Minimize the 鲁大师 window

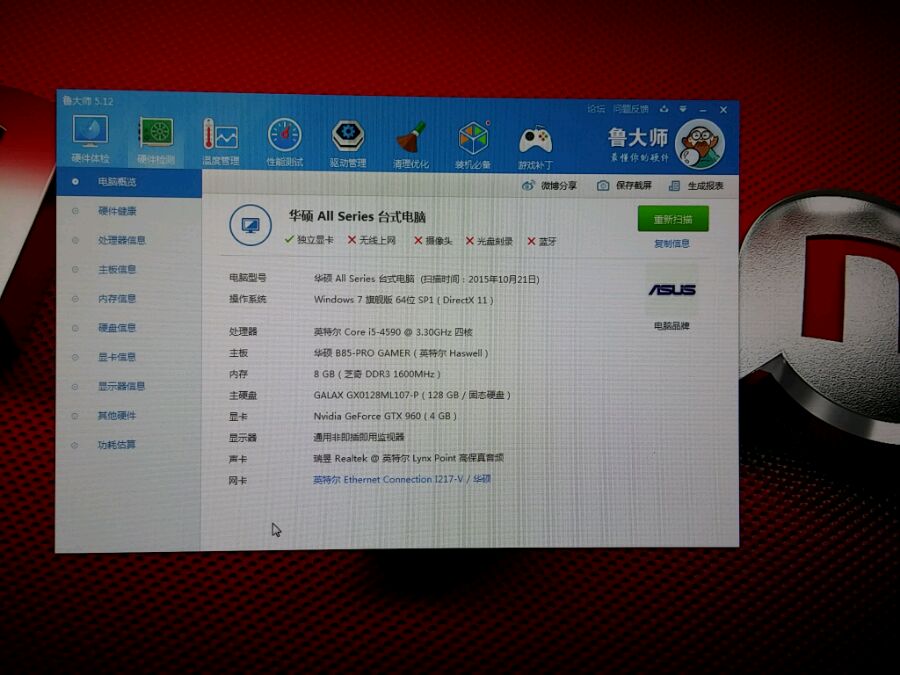703,109
